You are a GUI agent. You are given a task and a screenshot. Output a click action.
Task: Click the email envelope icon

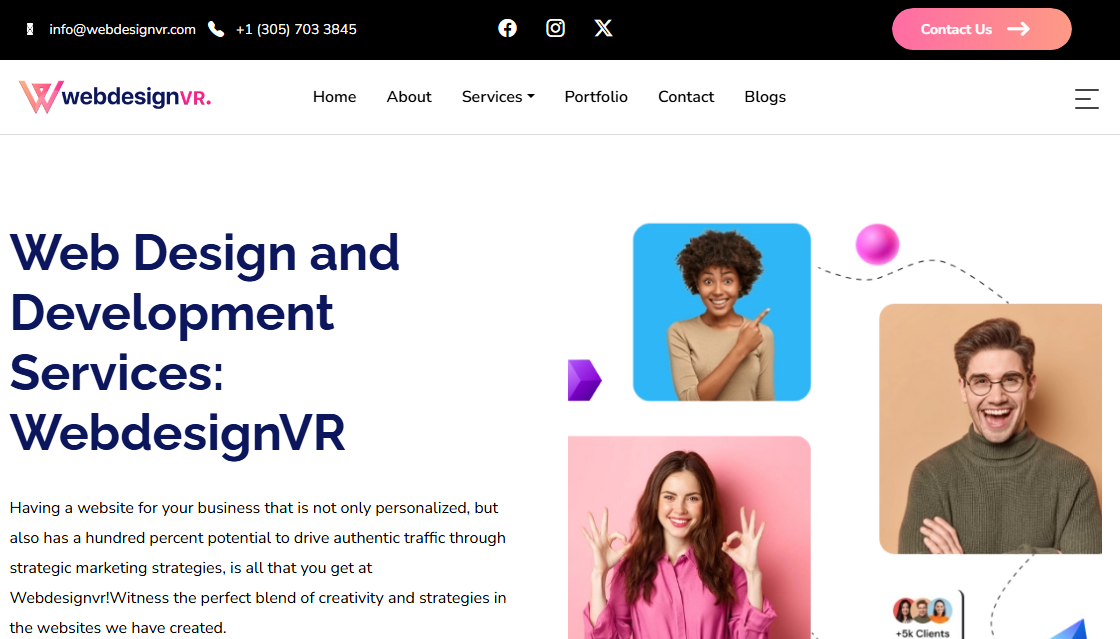click(x=30, y=29)
